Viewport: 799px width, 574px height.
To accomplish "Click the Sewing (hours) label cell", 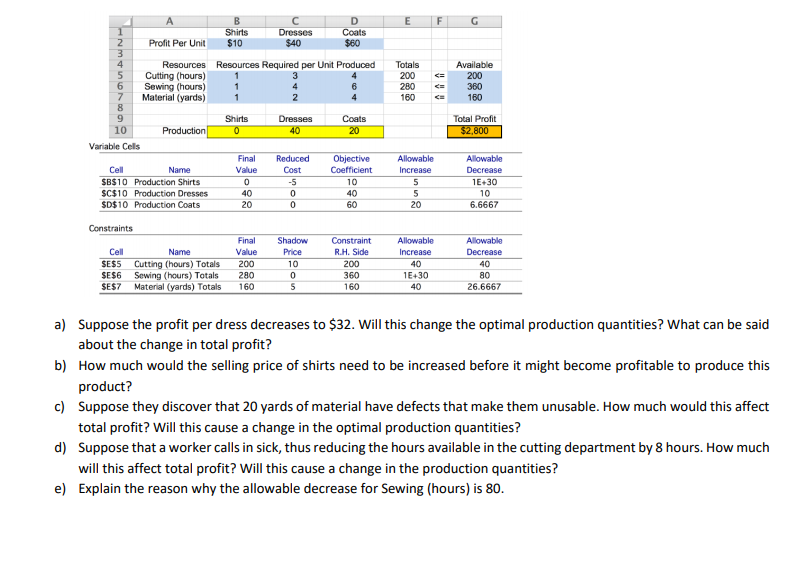I will [175, 87].
